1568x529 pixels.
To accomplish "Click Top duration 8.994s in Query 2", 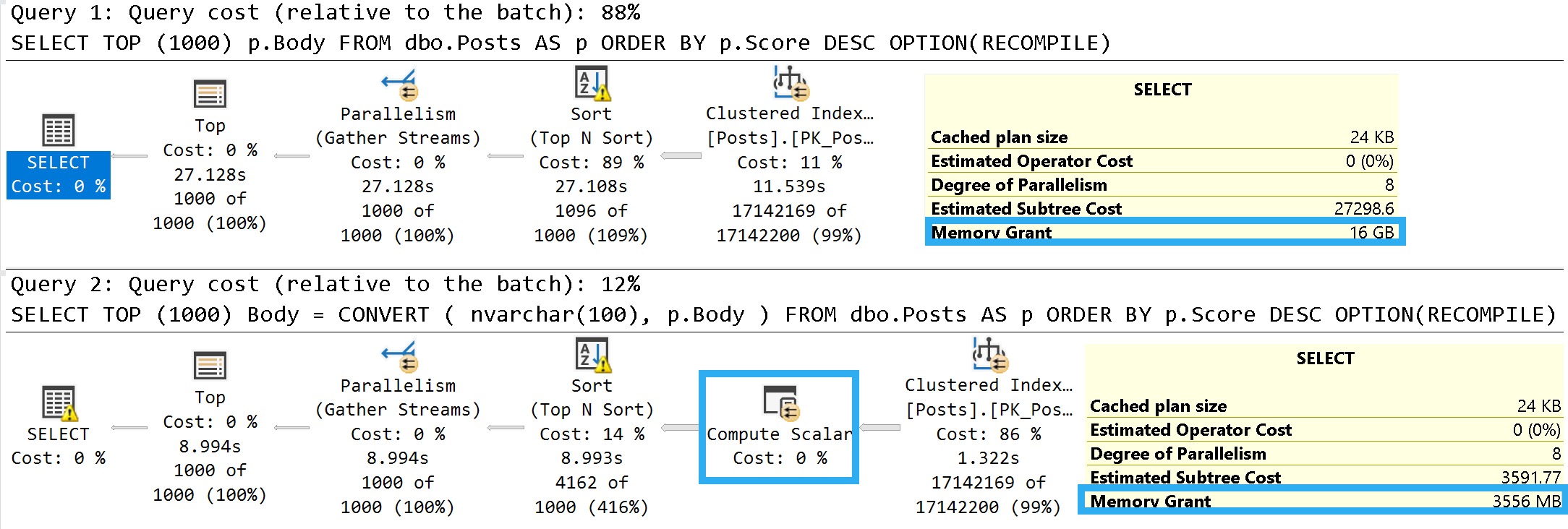I will coord(210,447).
